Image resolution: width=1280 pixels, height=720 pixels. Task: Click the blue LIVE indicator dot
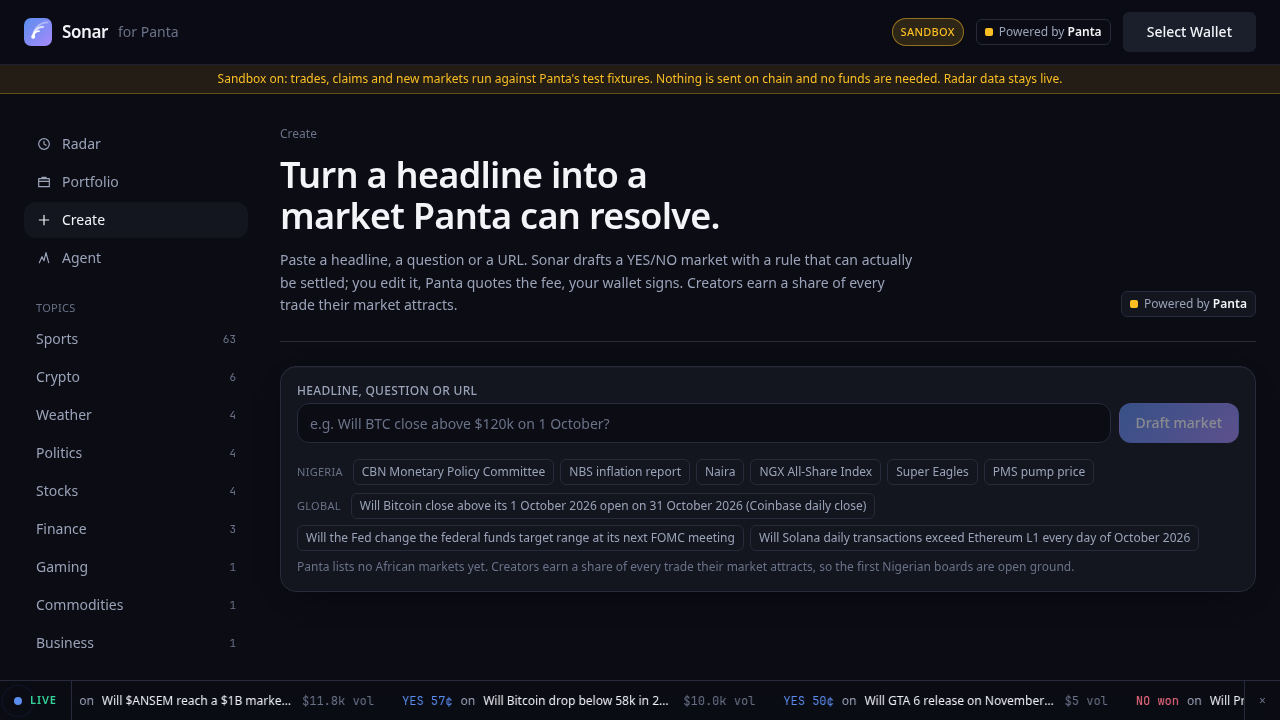[18, 701]
